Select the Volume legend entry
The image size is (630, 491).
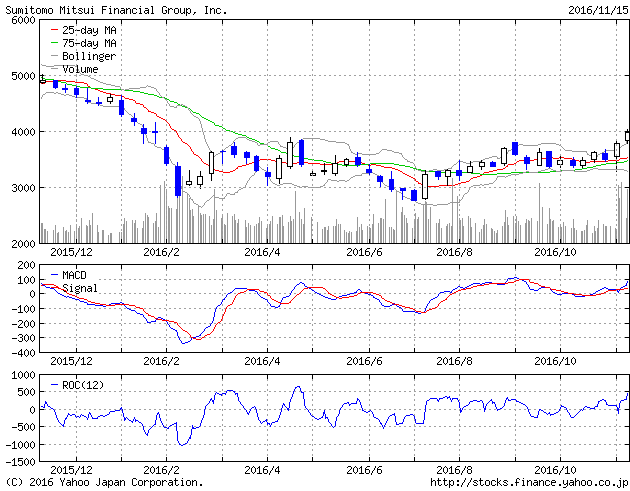(80, 69)
